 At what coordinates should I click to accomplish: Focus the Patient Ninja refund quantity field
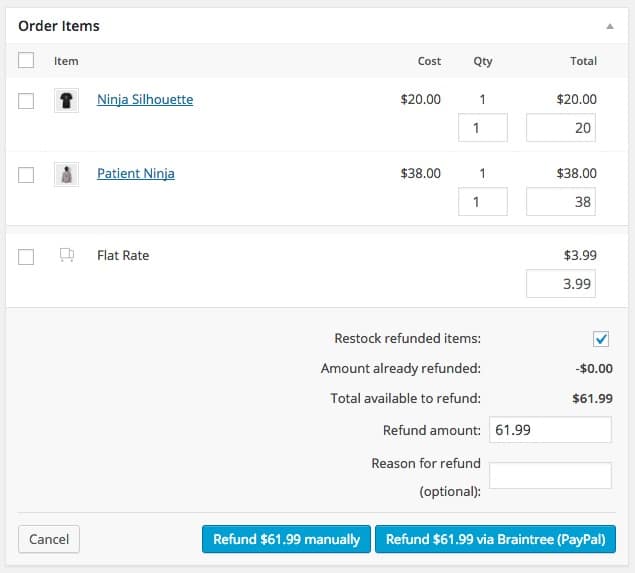pos(482,202)
